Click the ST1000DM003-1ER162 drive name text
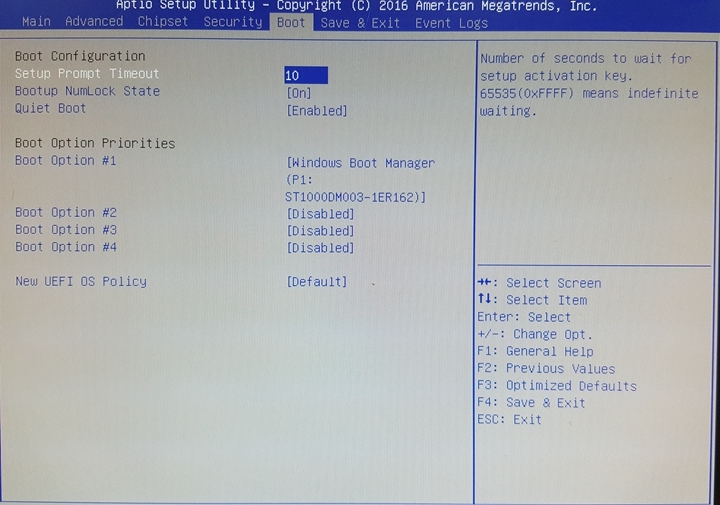The width and height of the screenshot is (720, 505). click(351, 197)
